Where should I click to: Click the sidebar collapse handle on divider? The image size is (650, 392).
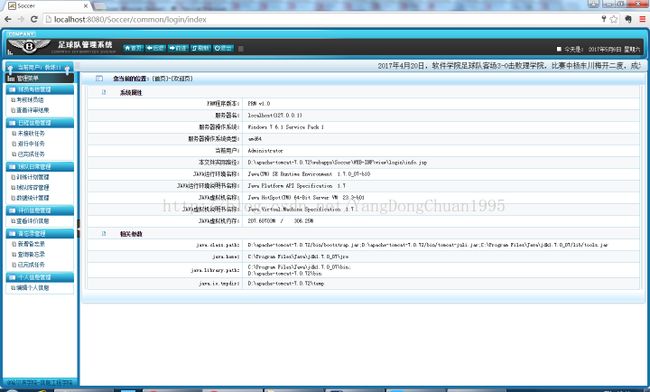(x=78, y=228)
